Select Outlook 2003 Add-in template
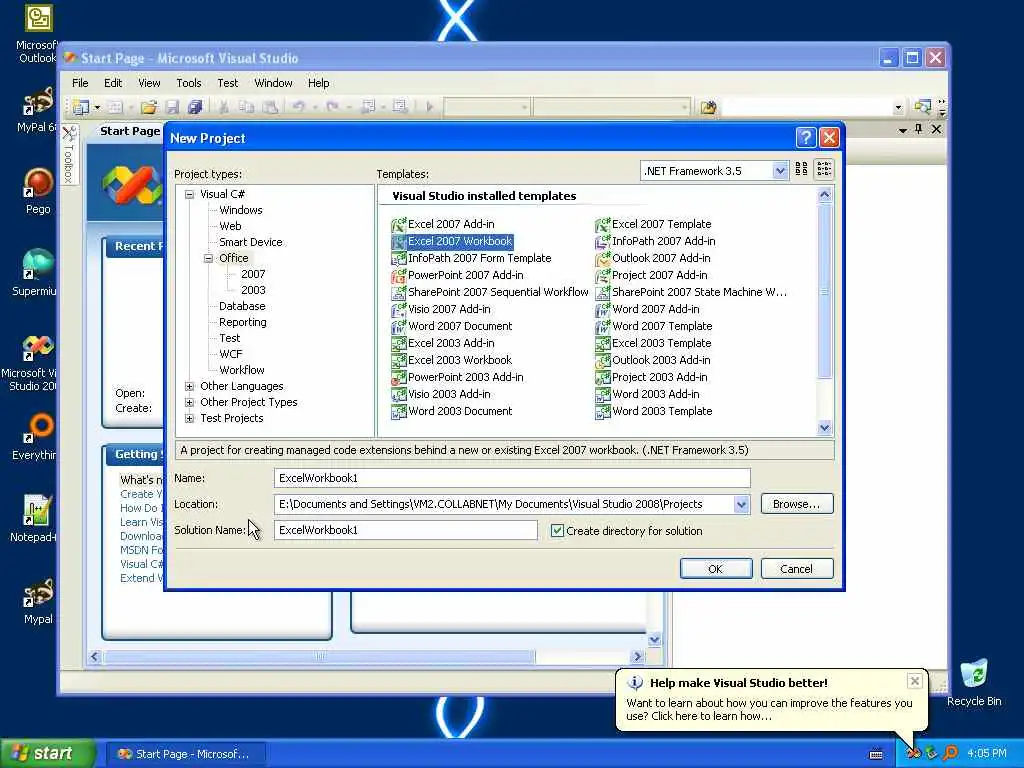The image size is (1024, 768). 652,360
